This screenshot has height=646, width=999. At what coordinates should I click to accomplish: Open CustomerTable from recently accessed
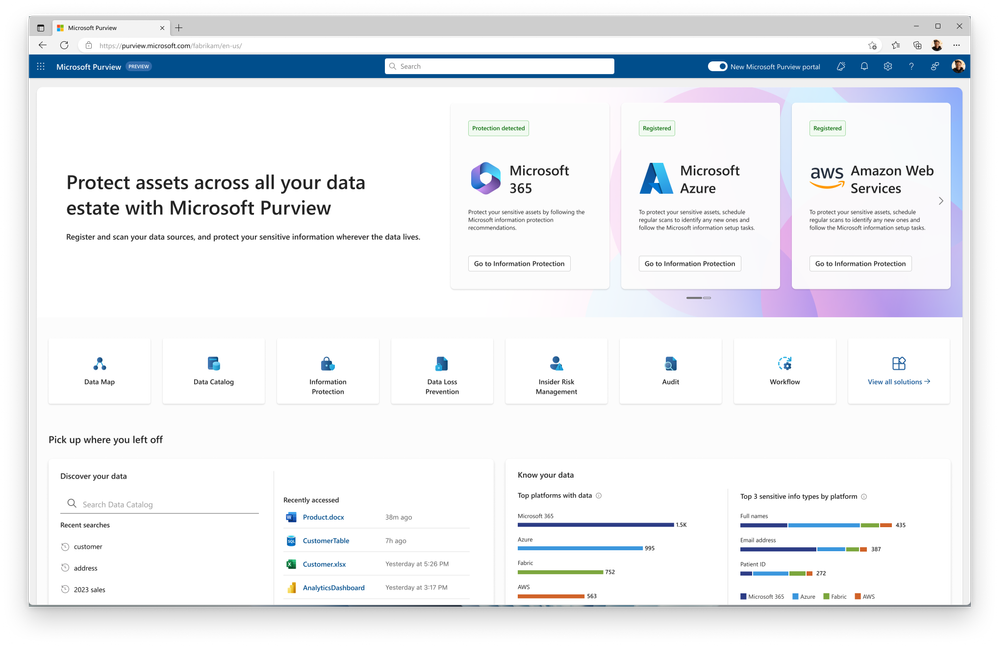click(x=326, y=541)
